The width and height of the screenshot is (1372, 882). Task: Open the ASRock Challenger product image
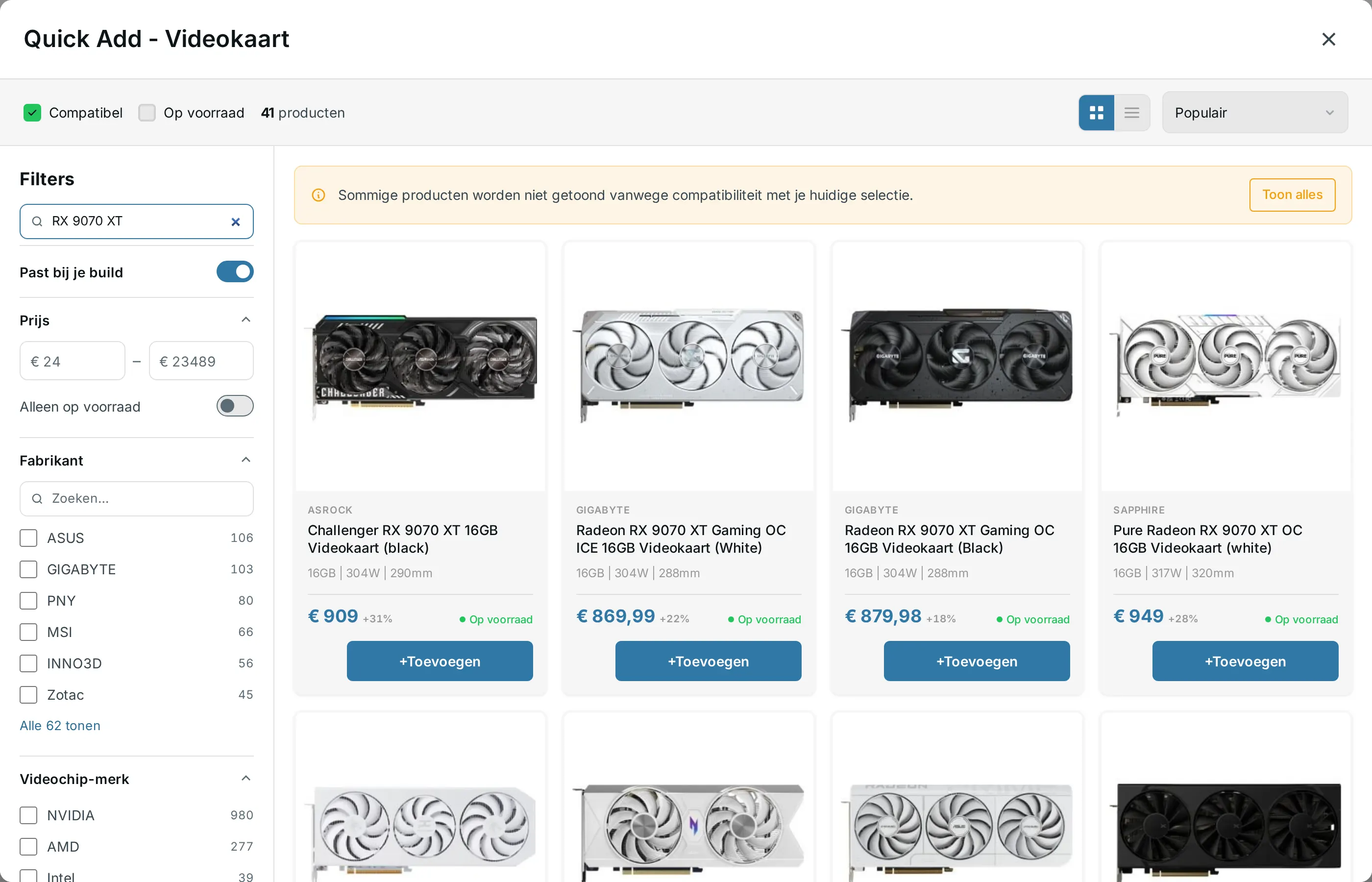click(x=420, y=367)
